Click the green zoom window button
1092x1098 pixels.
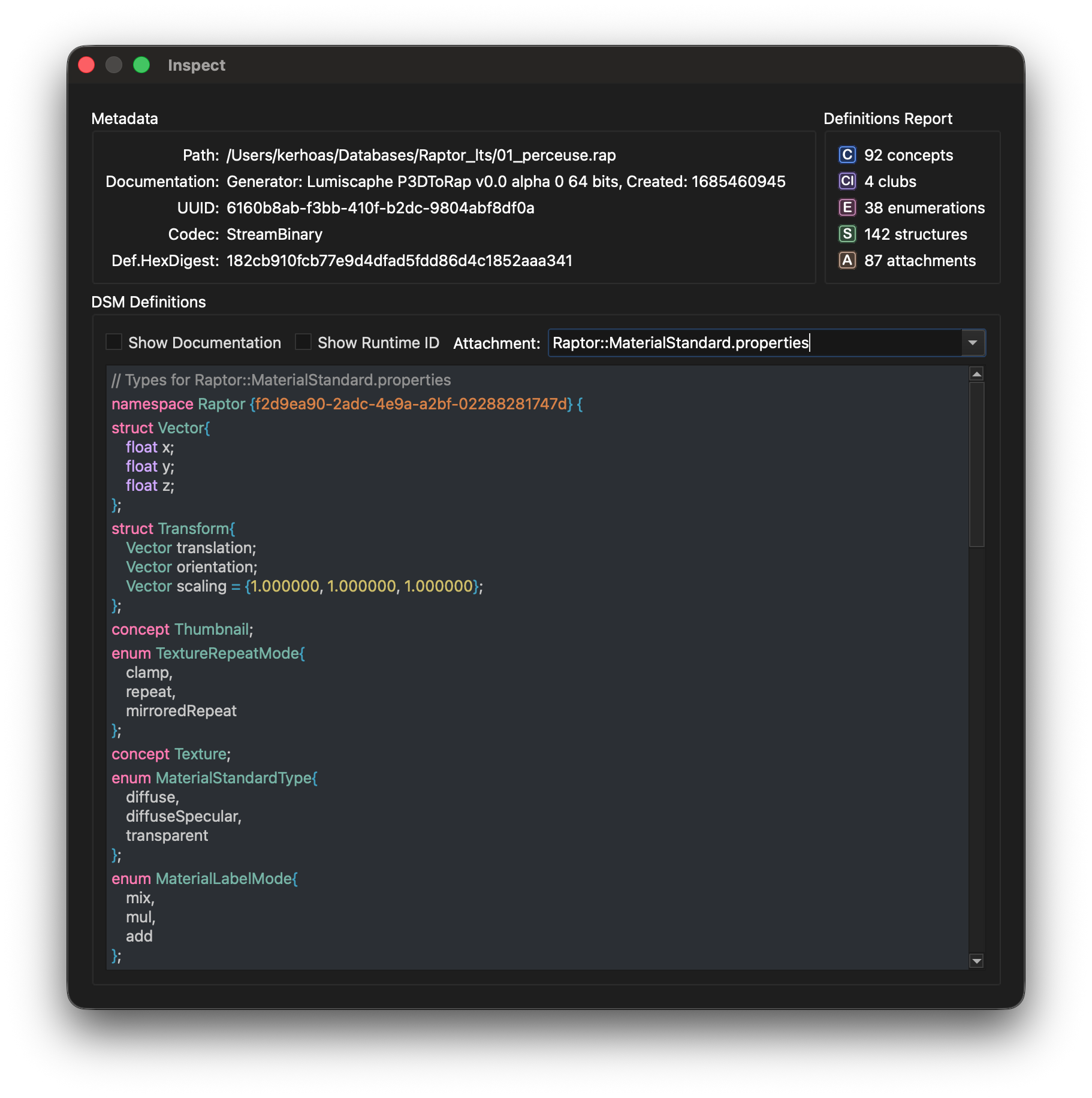point(141,65)
